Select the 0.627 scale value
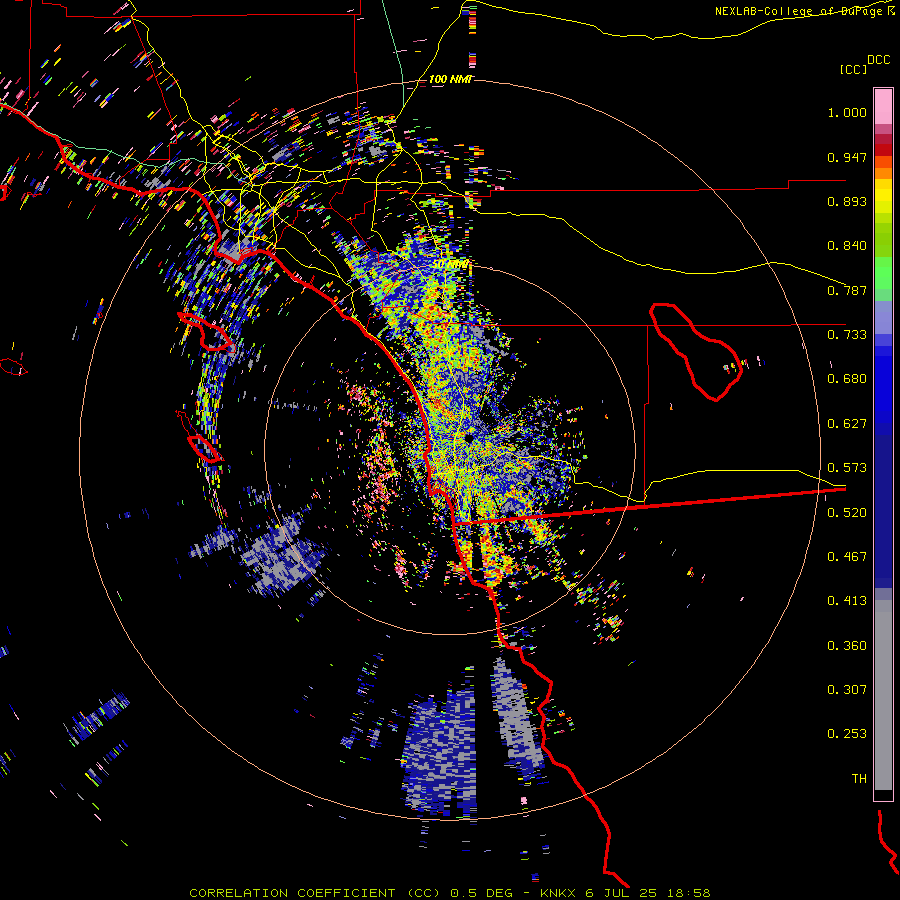 (x=847, y=424)
